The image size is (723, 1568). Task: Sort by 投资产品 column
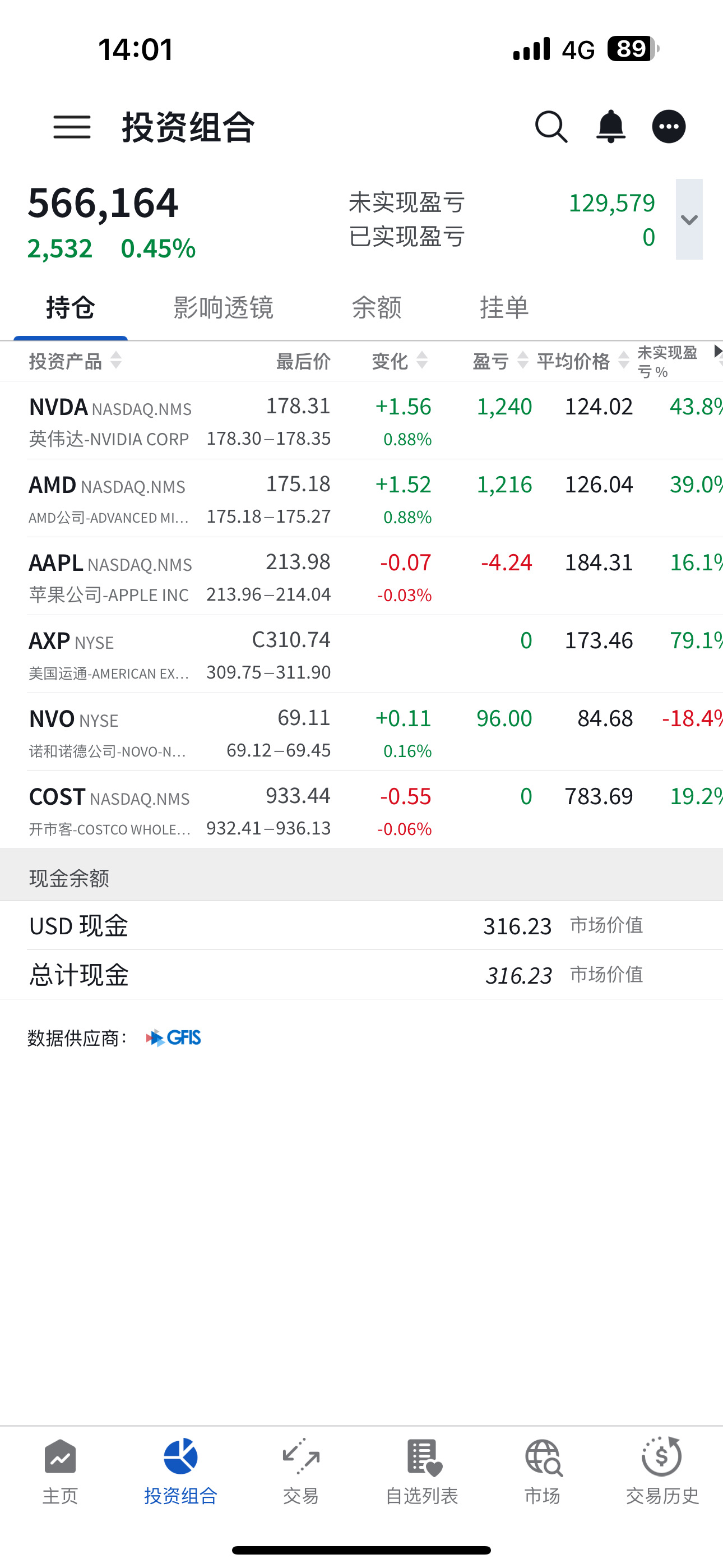76,361
